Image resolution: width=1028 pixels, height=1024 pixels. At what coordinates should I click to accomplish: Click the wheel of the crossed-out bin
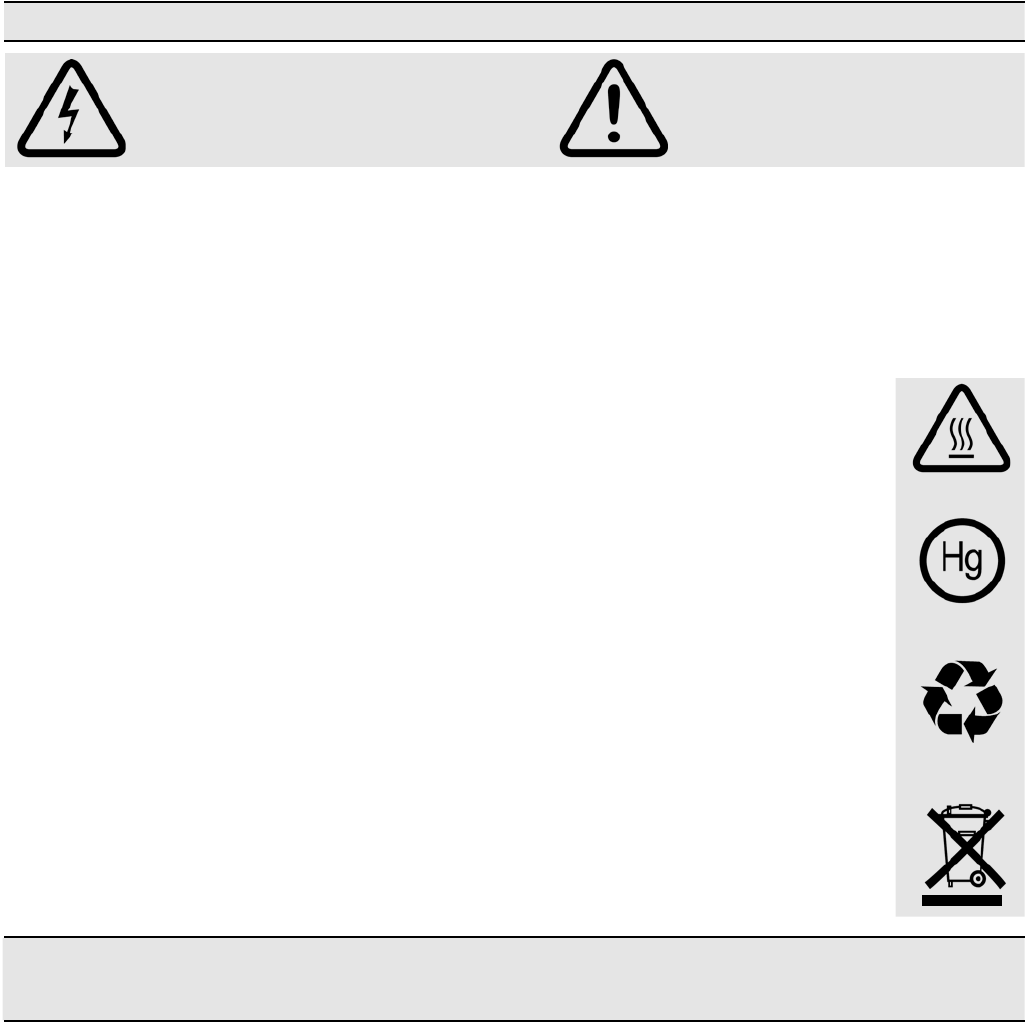978,878
